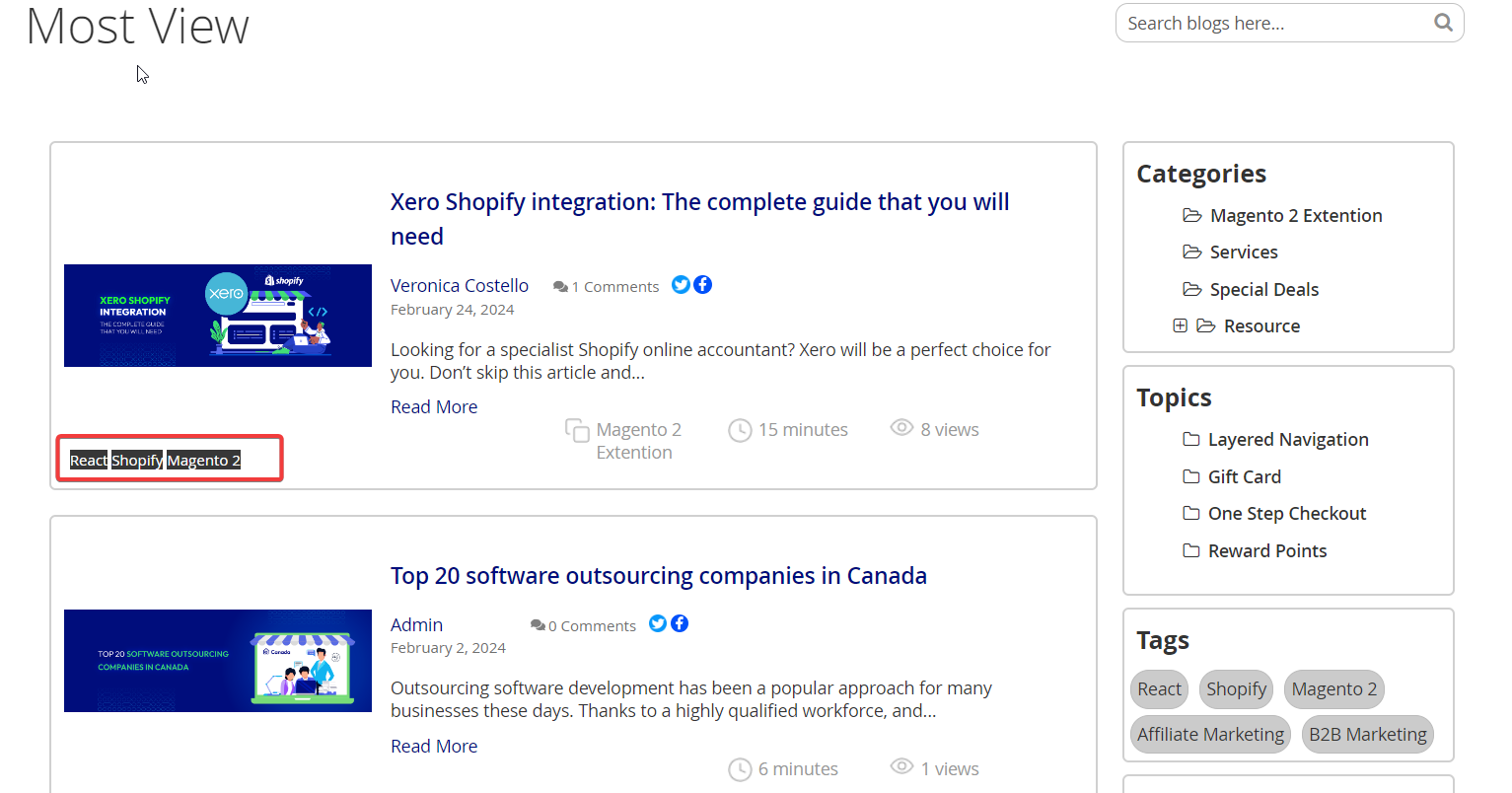Open Top 20 software outsourcing article title
Image resolution: width=1512 pixels, height=793 pixels.
coord(658,576)
